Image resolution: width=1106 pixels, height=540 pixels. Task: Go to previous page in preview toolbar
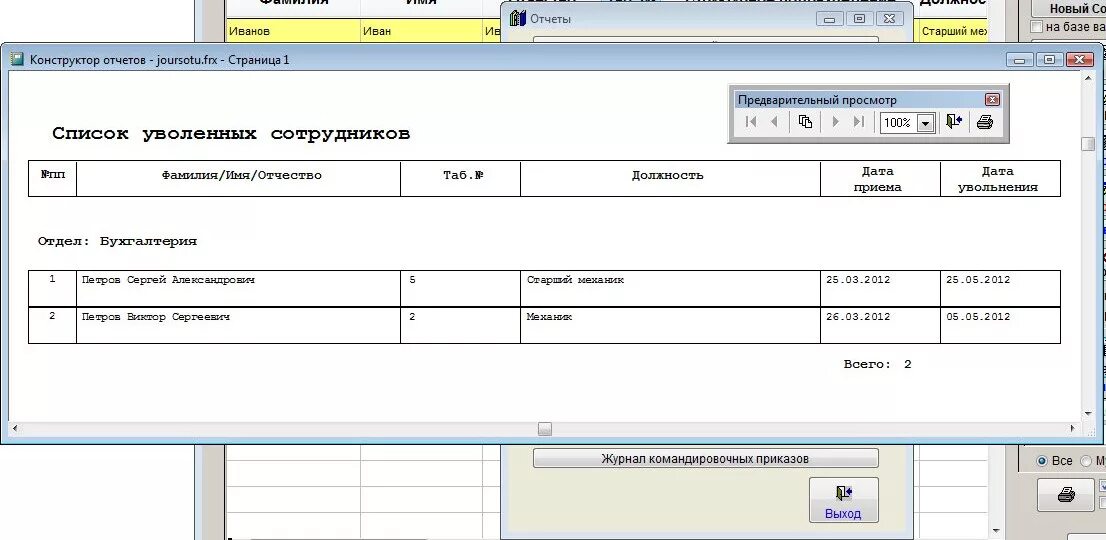tap(774, 122)
